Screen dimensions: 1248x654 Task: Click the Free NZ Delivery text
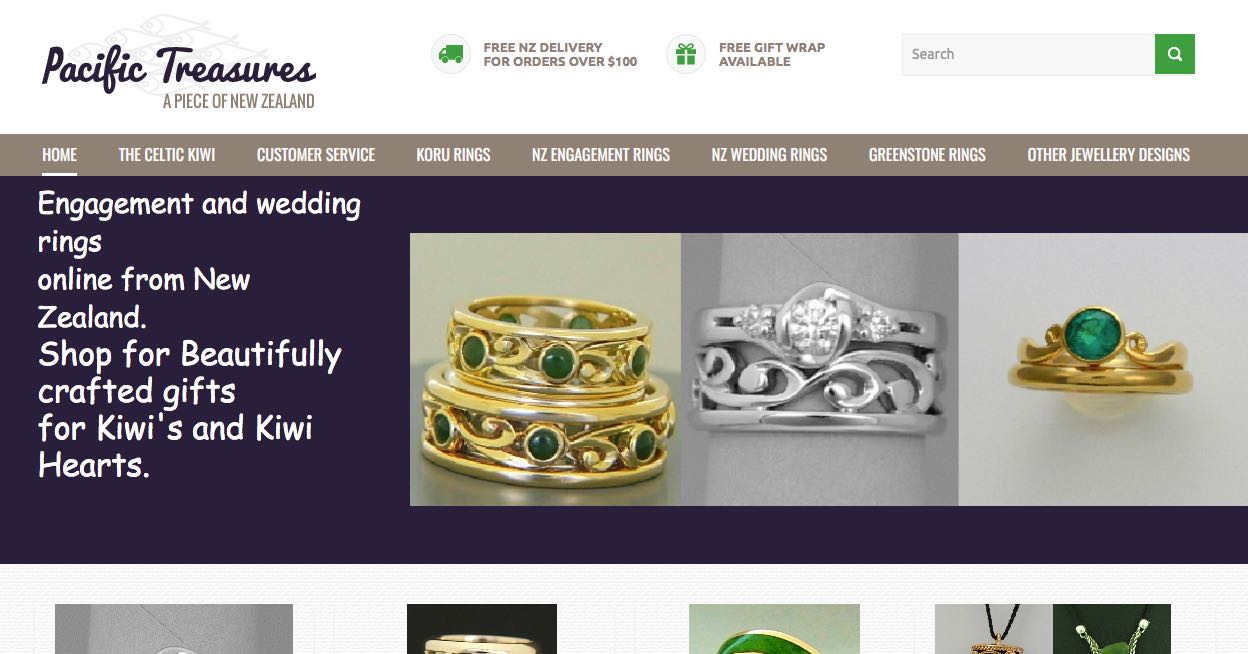pyautogui.click(x=560, y=54)
